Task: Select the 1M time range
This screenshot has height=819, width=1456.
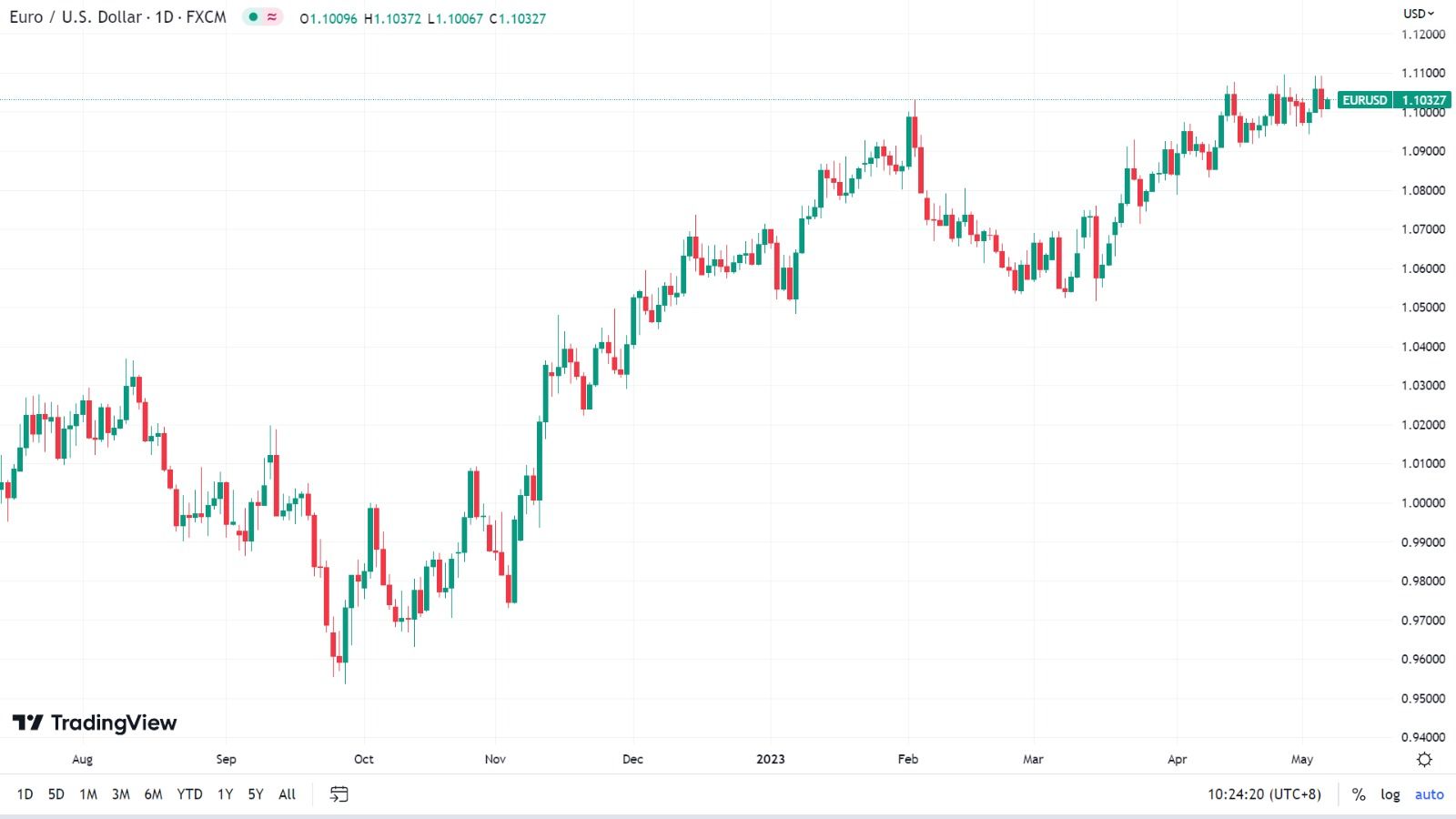Action: point(88,794)
